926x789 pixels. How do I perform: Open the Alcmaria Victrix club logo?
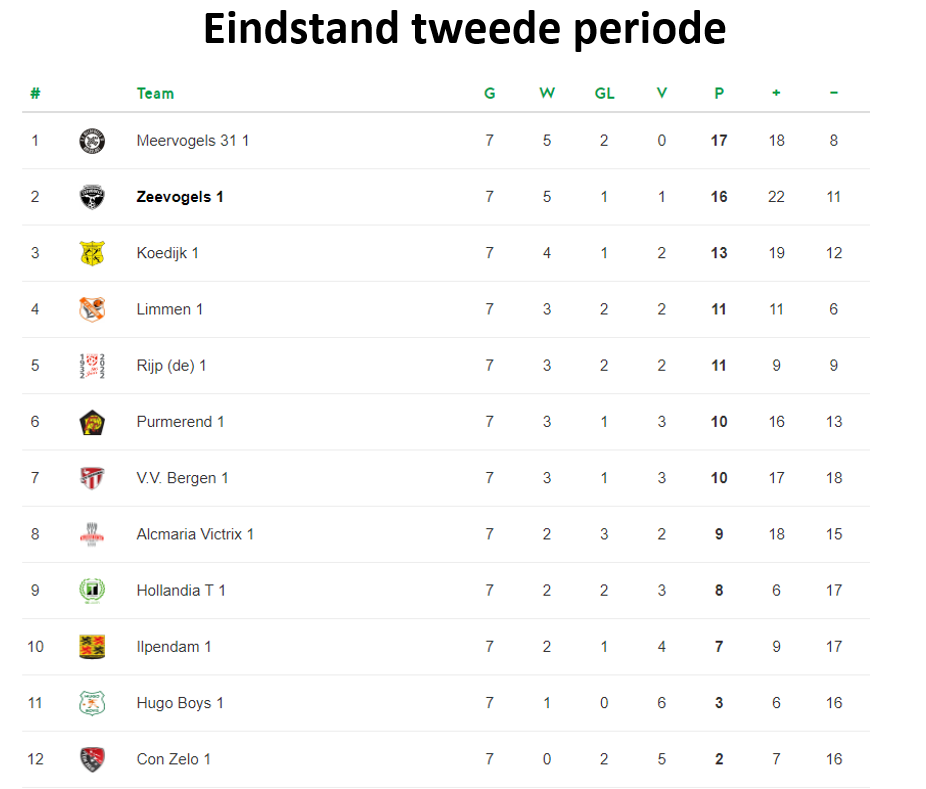tap(92, 534)
